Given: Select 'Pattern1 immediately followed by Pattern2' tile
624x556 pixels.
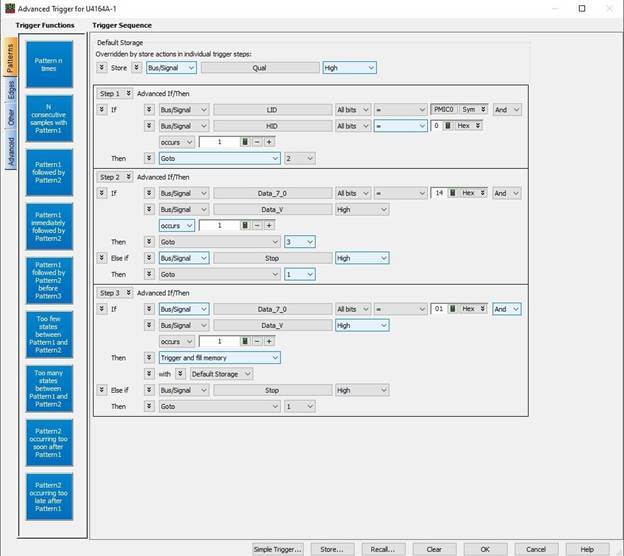Looking at the screenshot, I should [49, 226].
